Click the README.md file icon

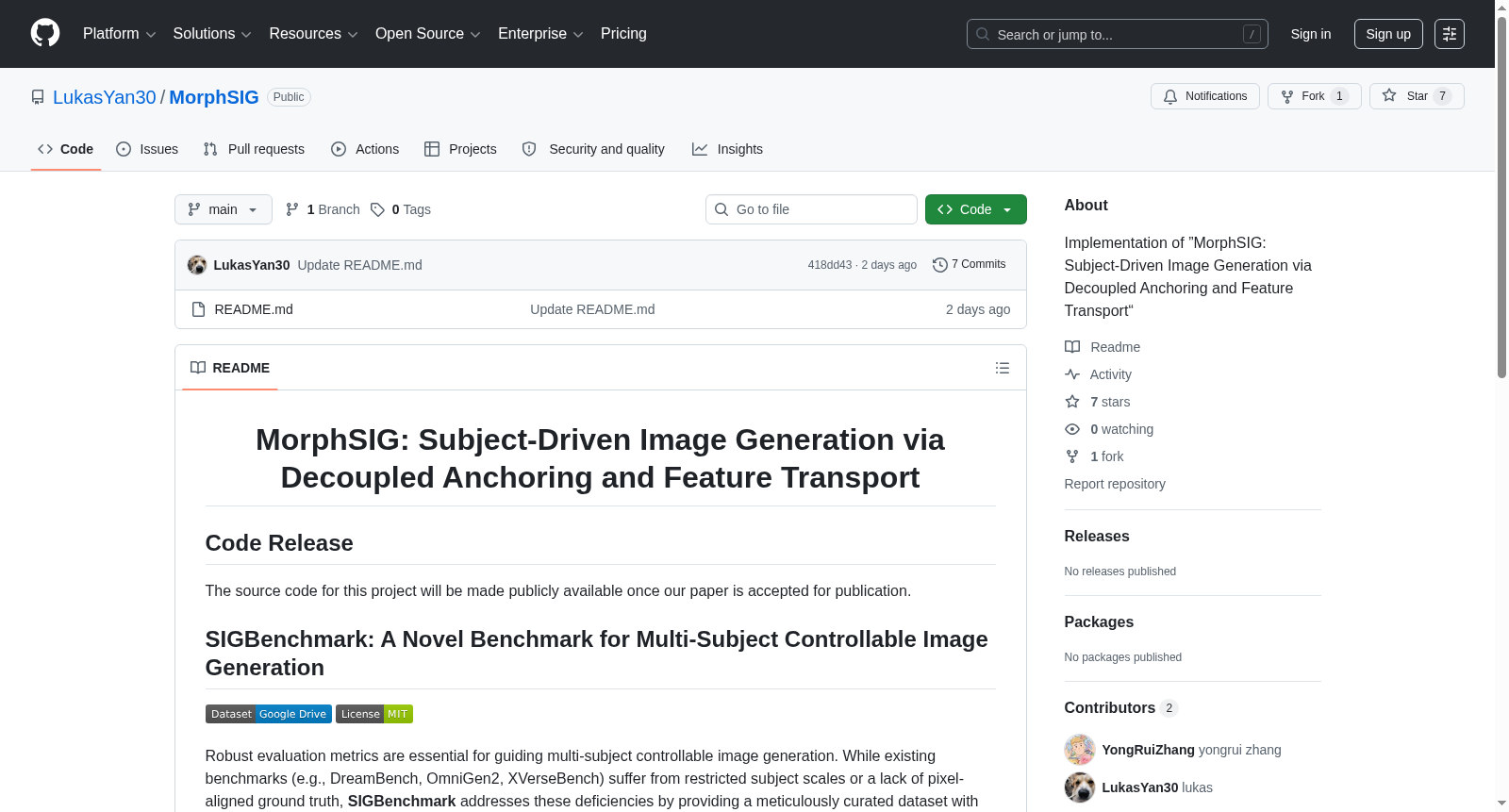(x=198, y=309)
